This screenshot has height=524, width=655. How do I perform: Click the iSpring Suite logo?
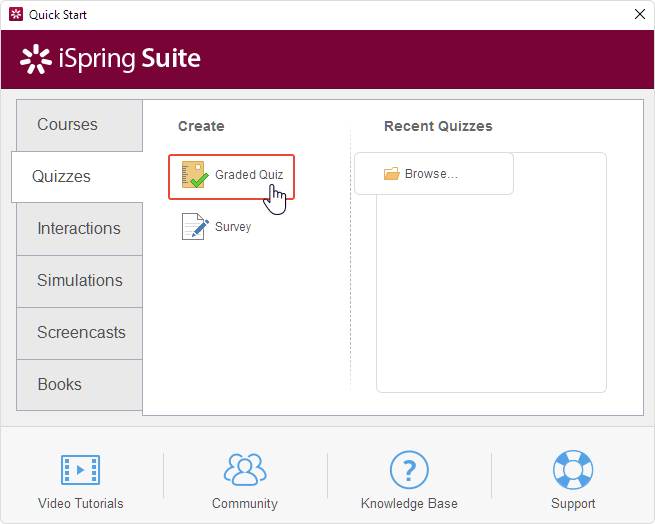[110, 59]
